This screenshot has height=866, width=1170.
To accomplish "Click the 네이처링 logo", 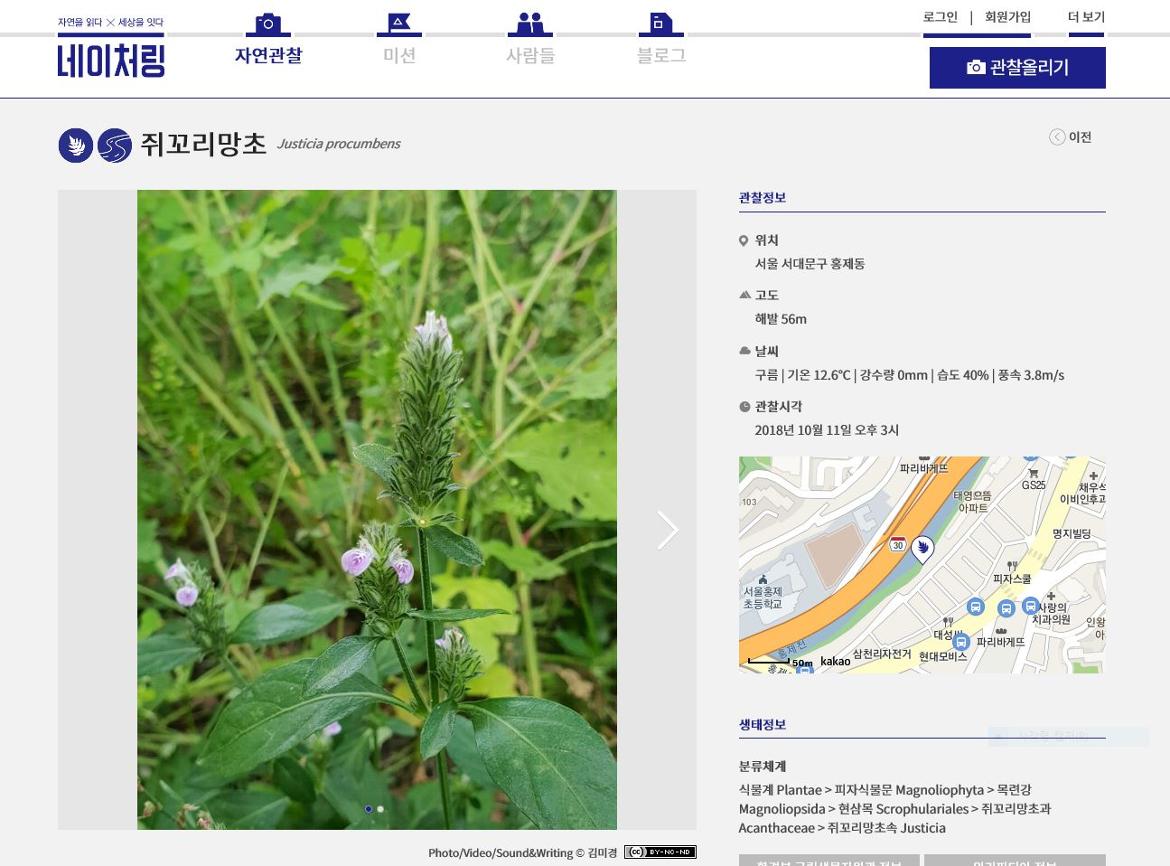I will 111,58.
